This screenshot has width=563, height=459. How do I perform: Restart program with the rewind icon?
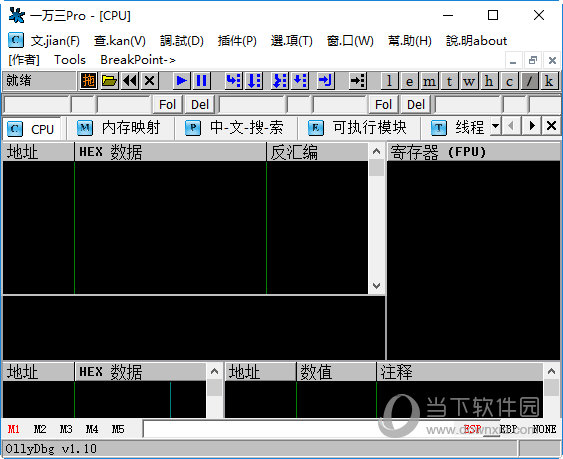(130, 81)
